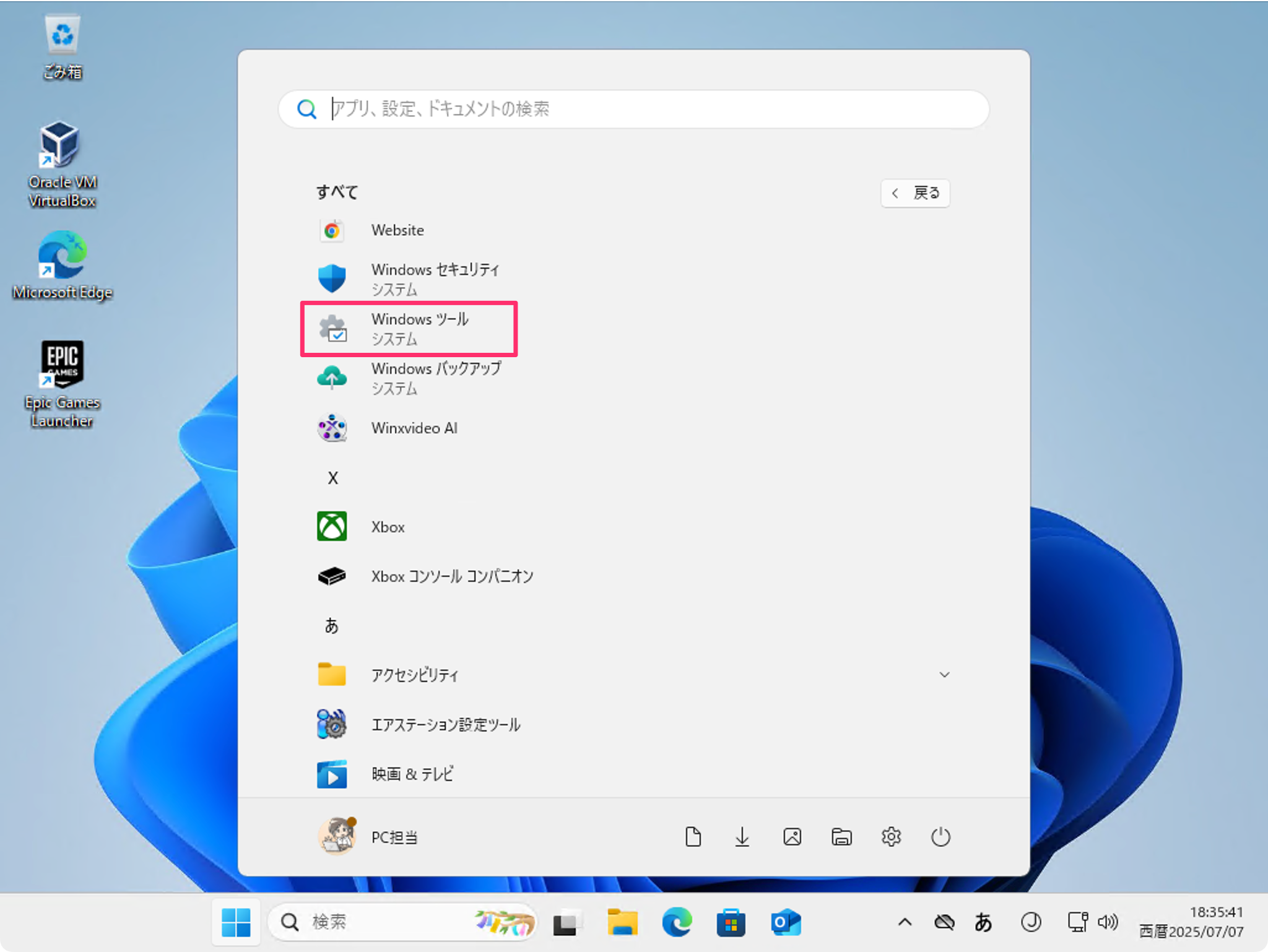
Task: Open the Xbox app
Action: pyautogui.click(x=388, y=527)
